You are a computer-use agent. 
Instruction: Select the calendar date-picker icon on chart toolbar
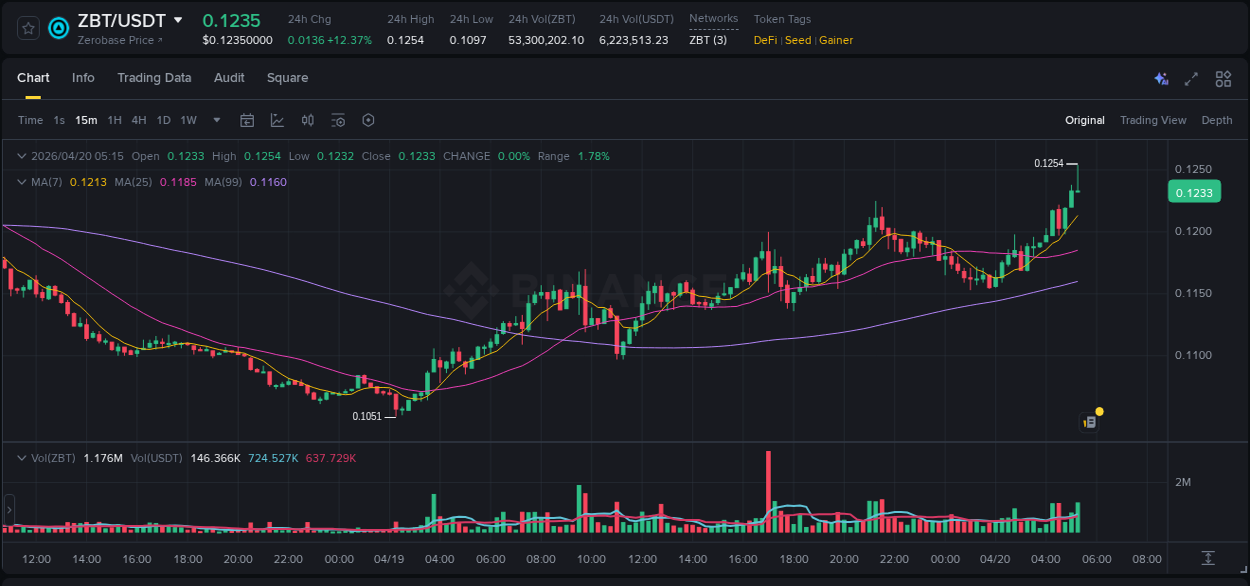pos(247,120)
